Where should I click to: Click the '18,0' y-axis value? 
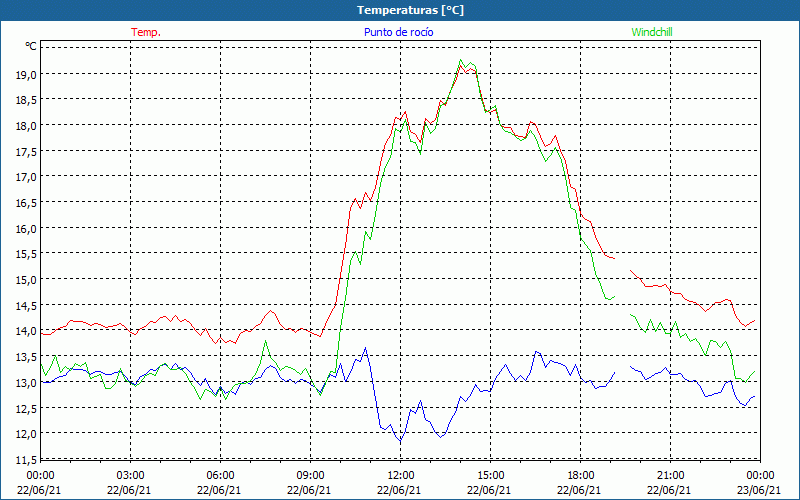(x=28, y=126)
